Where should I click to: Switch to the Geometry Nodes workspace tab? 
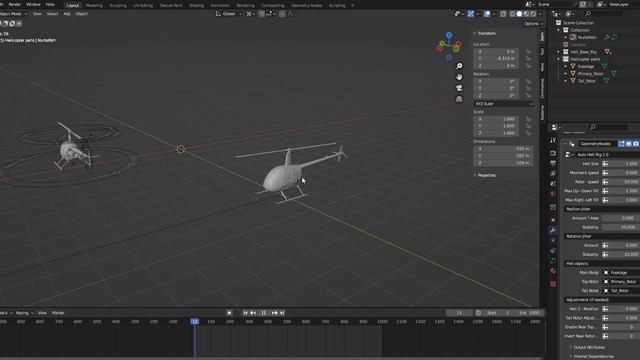[307, 5]
